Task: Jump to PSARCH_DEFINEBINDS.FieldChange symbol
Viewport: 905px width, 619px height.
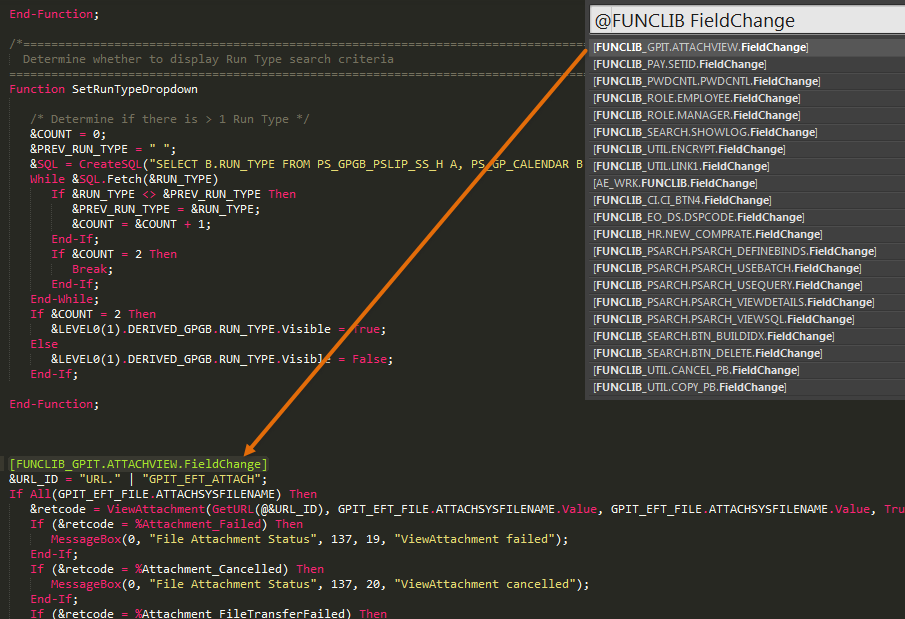Action: [748, 251]
